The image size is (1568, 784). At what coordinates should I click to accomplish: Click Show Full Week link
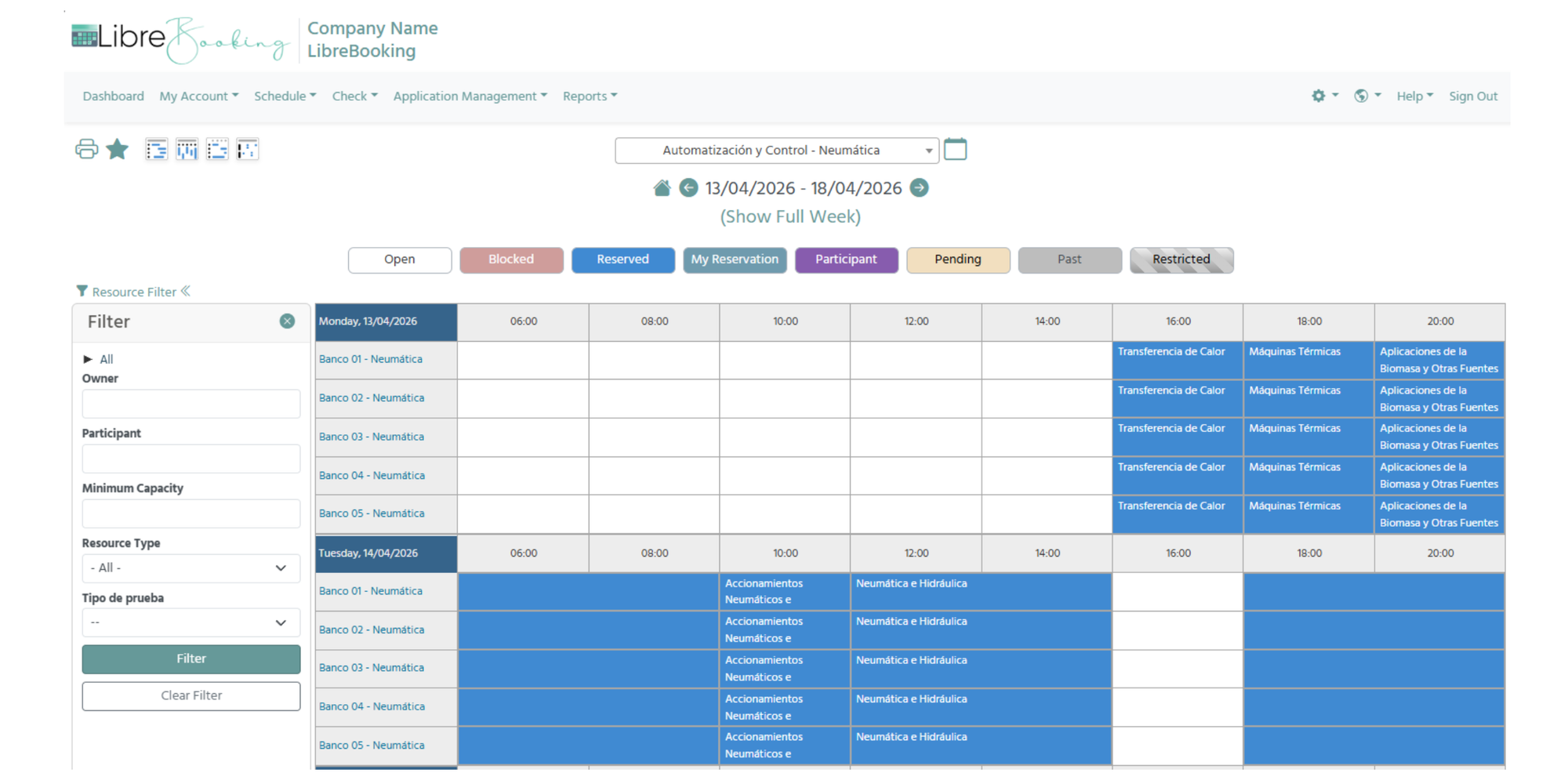(x=790, y=216)
